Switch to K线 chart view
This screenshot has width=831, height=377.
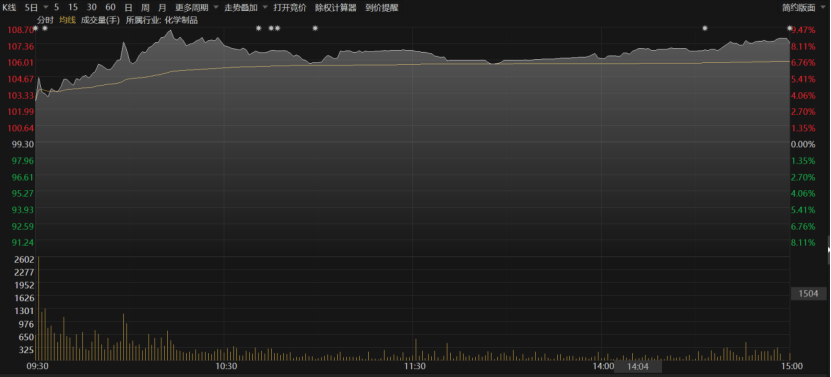point(10,8)
